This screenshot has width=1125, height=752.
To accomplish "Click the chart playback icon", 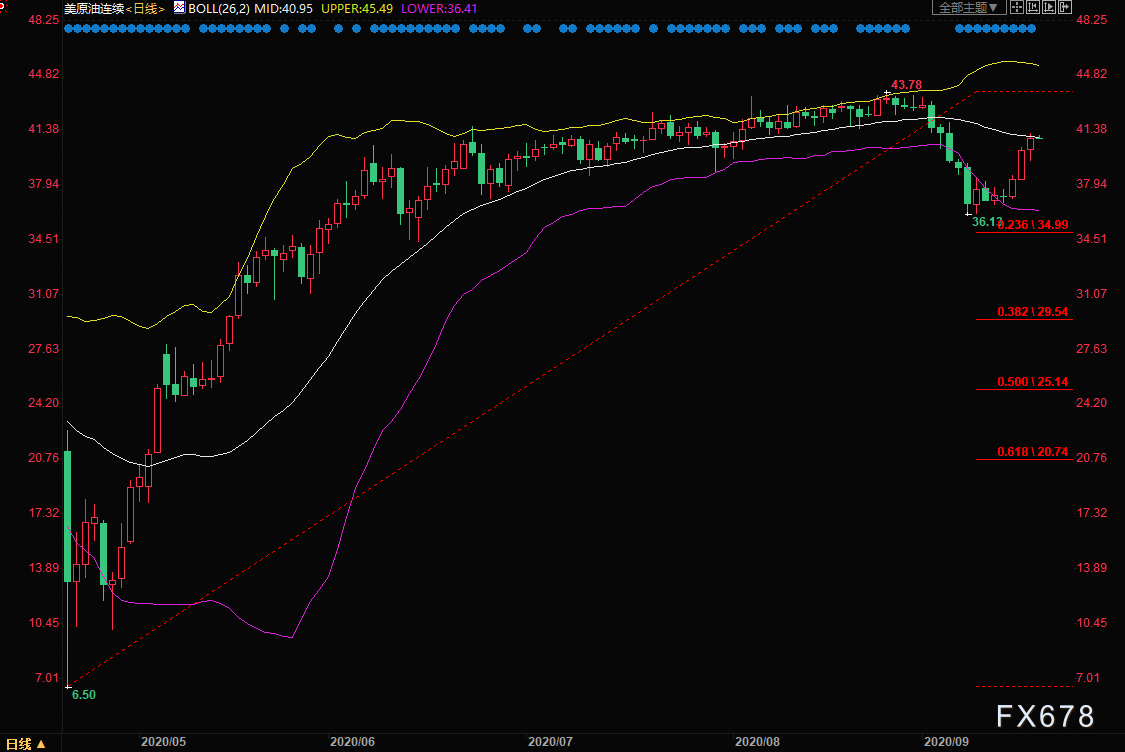I will 1049,7.
